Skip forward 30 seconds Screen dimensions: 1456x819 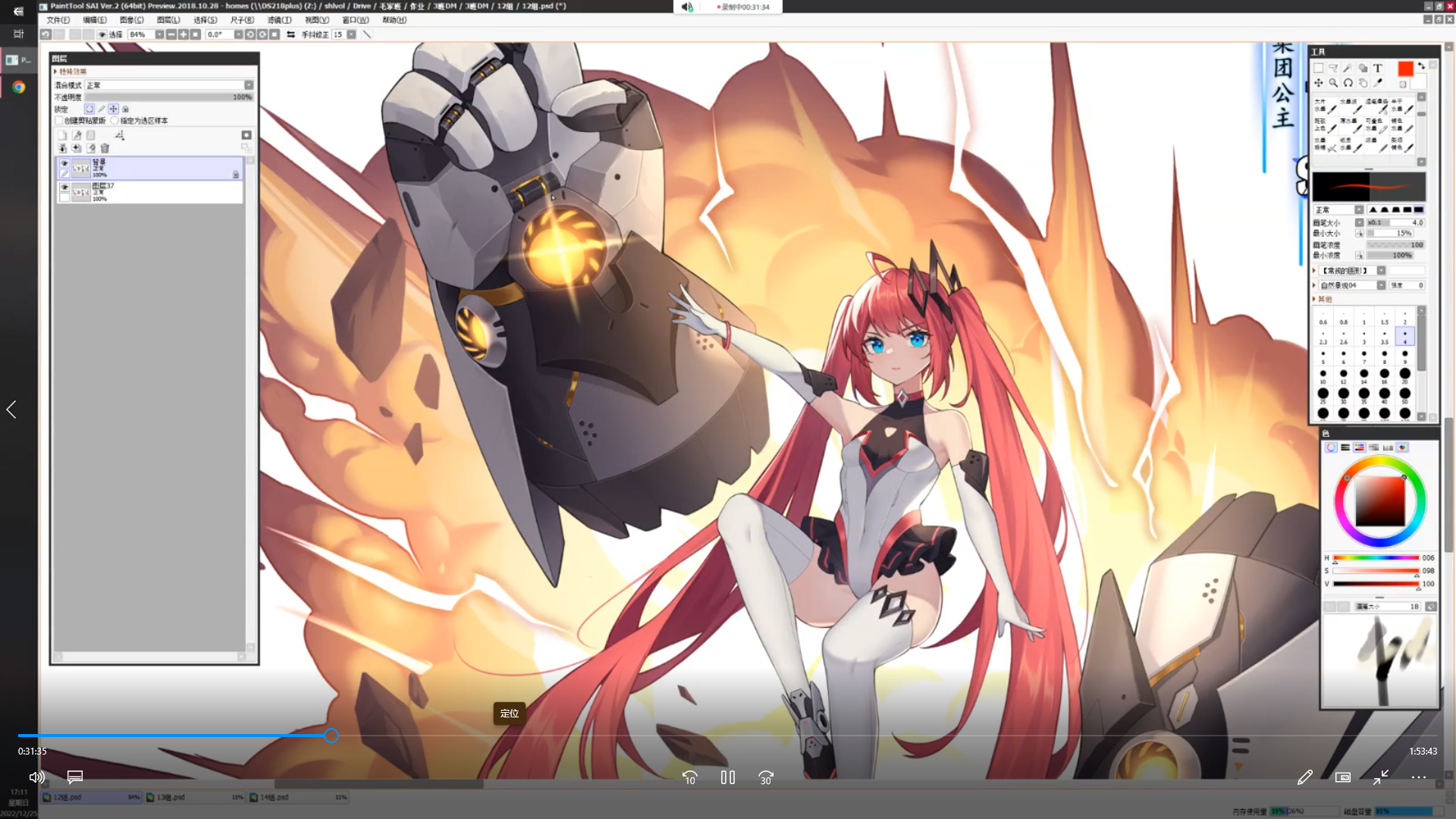tap(766, 777)
